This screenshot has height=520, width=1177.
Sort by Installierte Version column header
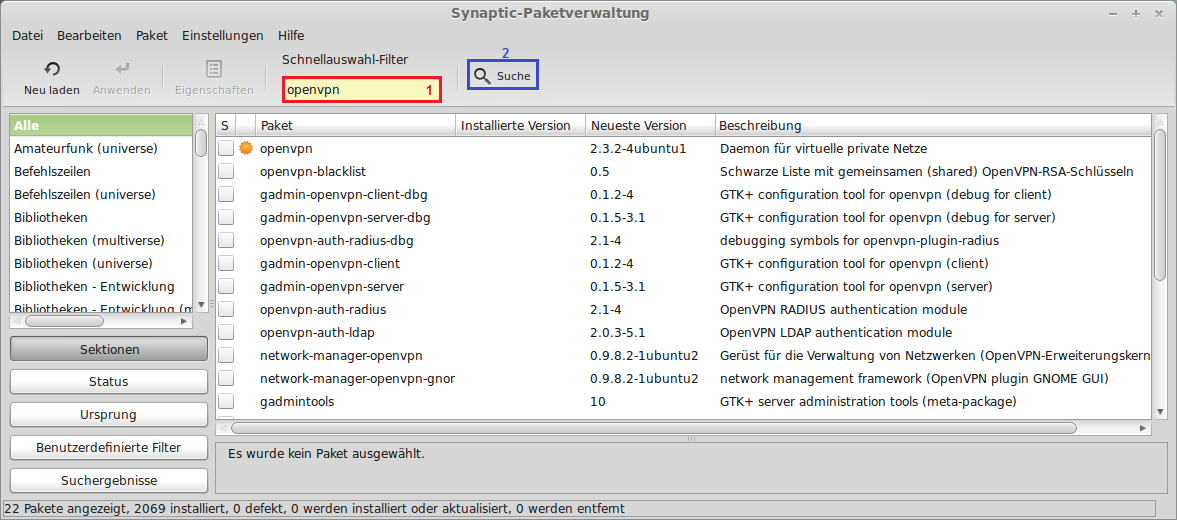tap(521, 125)
